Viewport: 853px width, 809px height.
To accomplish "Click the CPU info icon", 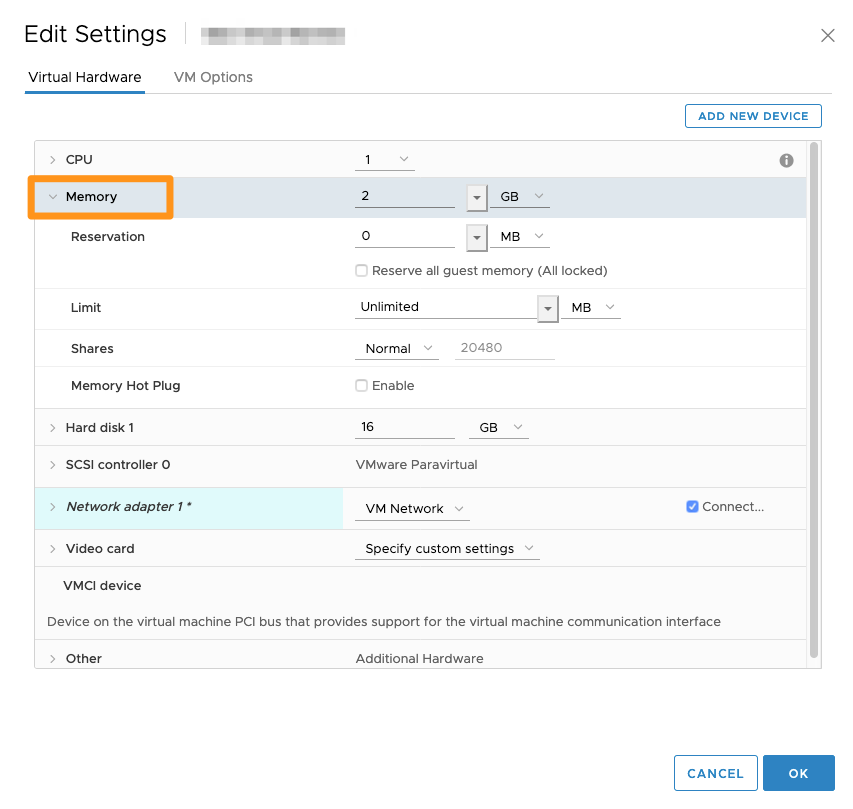I will point(786,160).
